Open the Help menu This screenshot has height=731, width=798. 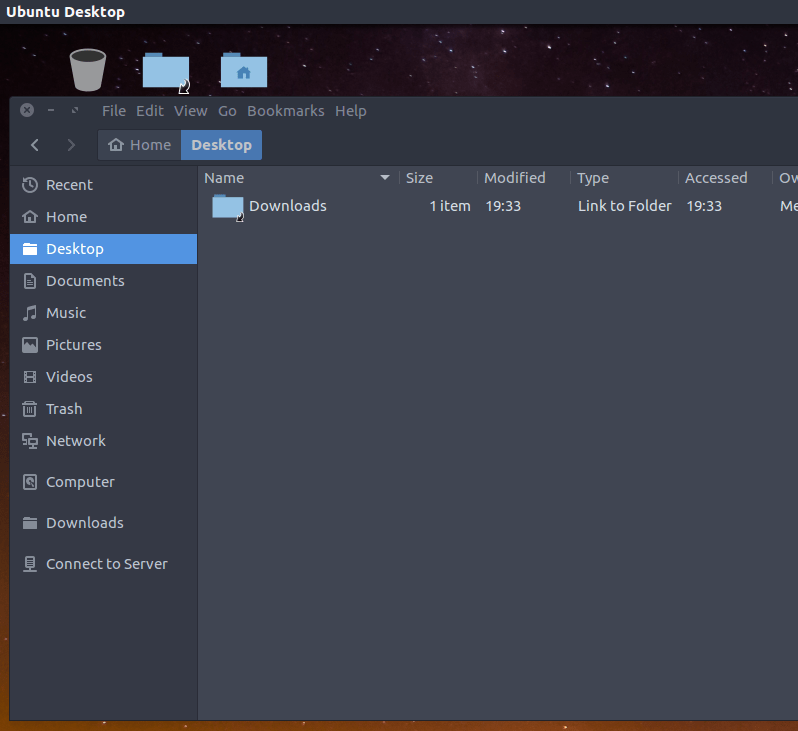(351, 111)
